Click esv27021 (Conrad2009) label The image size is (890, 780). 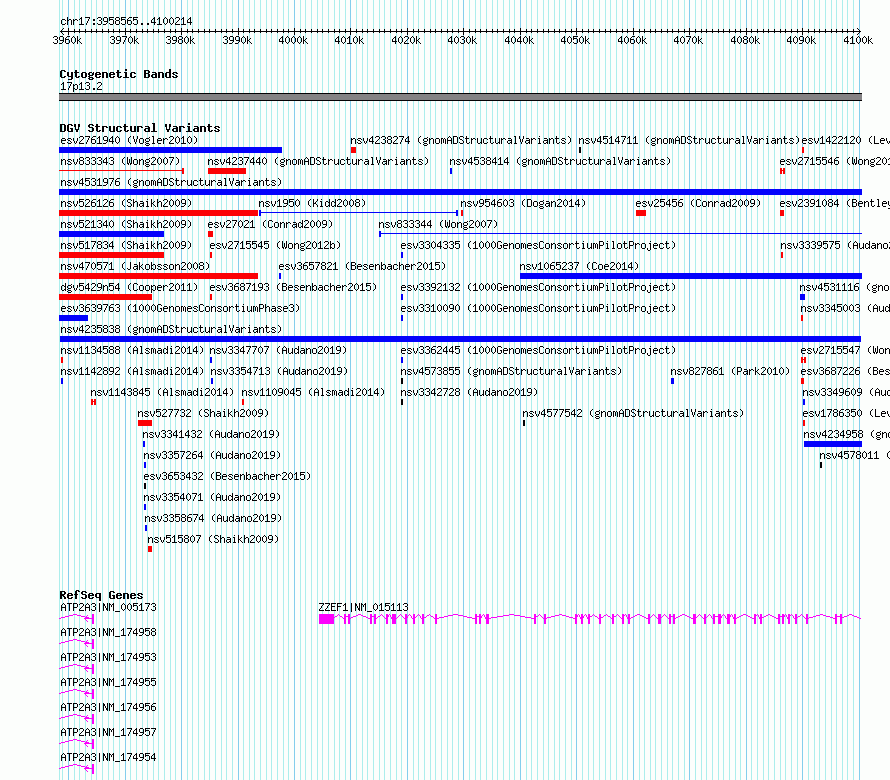(x=270, y=224)
